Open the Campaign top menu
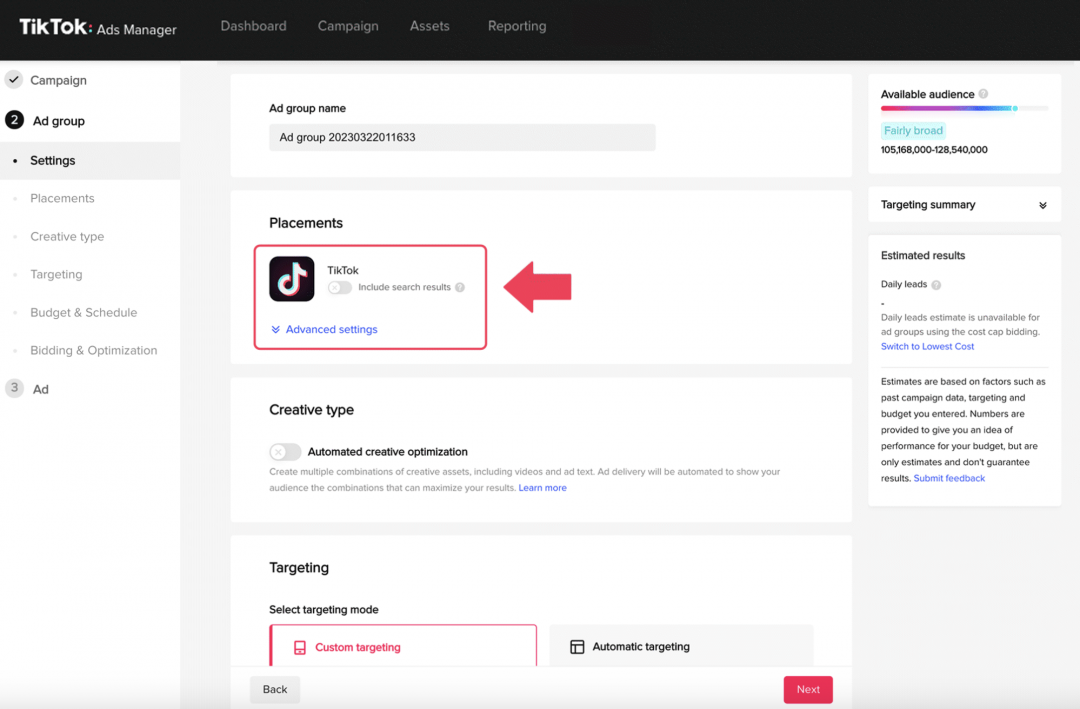 coord(348,26)
